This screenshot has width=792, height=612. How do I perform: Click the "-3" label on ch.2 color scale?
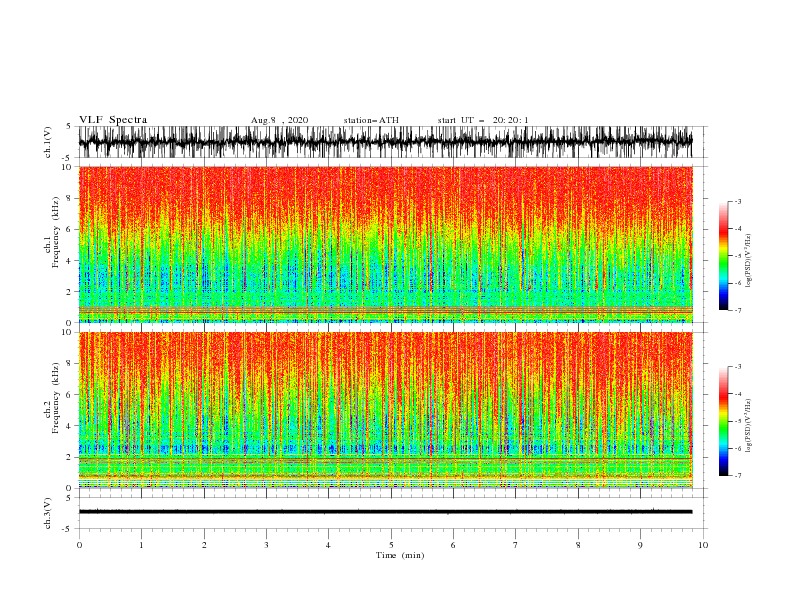pos(738,367)
